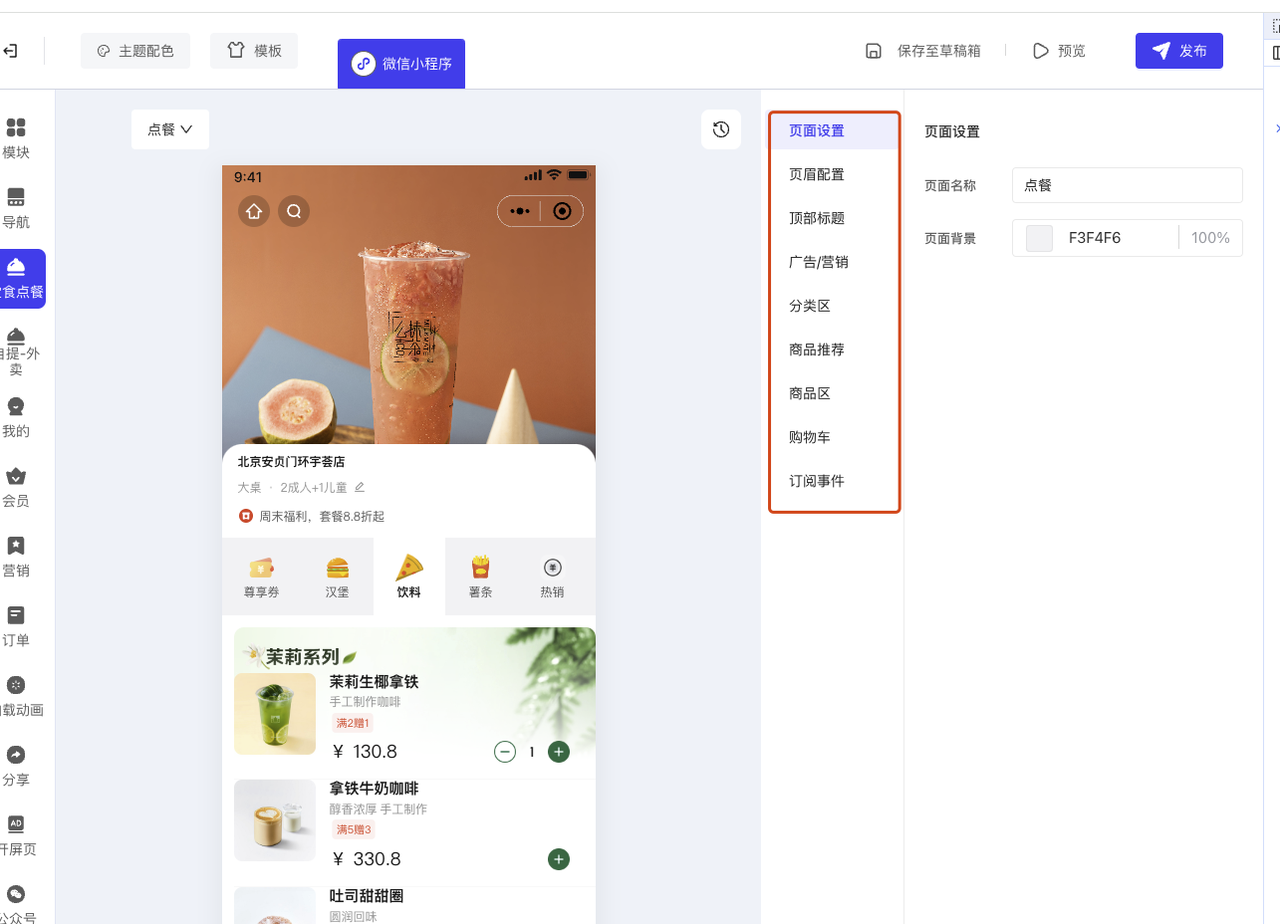The height and width of the screenshot is (924, 1280).
Task: Click the home icon in phone preview
Action: pos(254,211)
